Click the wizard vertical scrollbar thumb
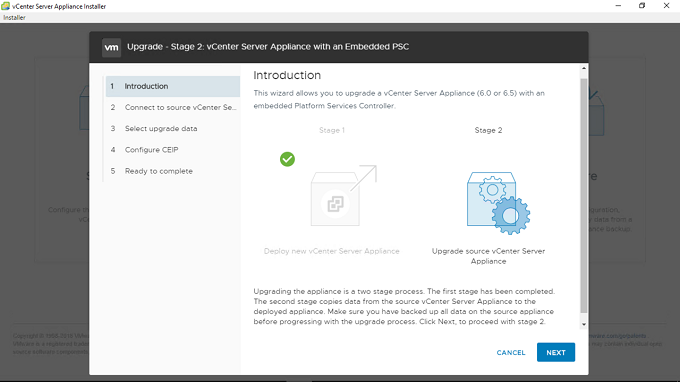Screen dimensions: 680x382 coord(584,195)
